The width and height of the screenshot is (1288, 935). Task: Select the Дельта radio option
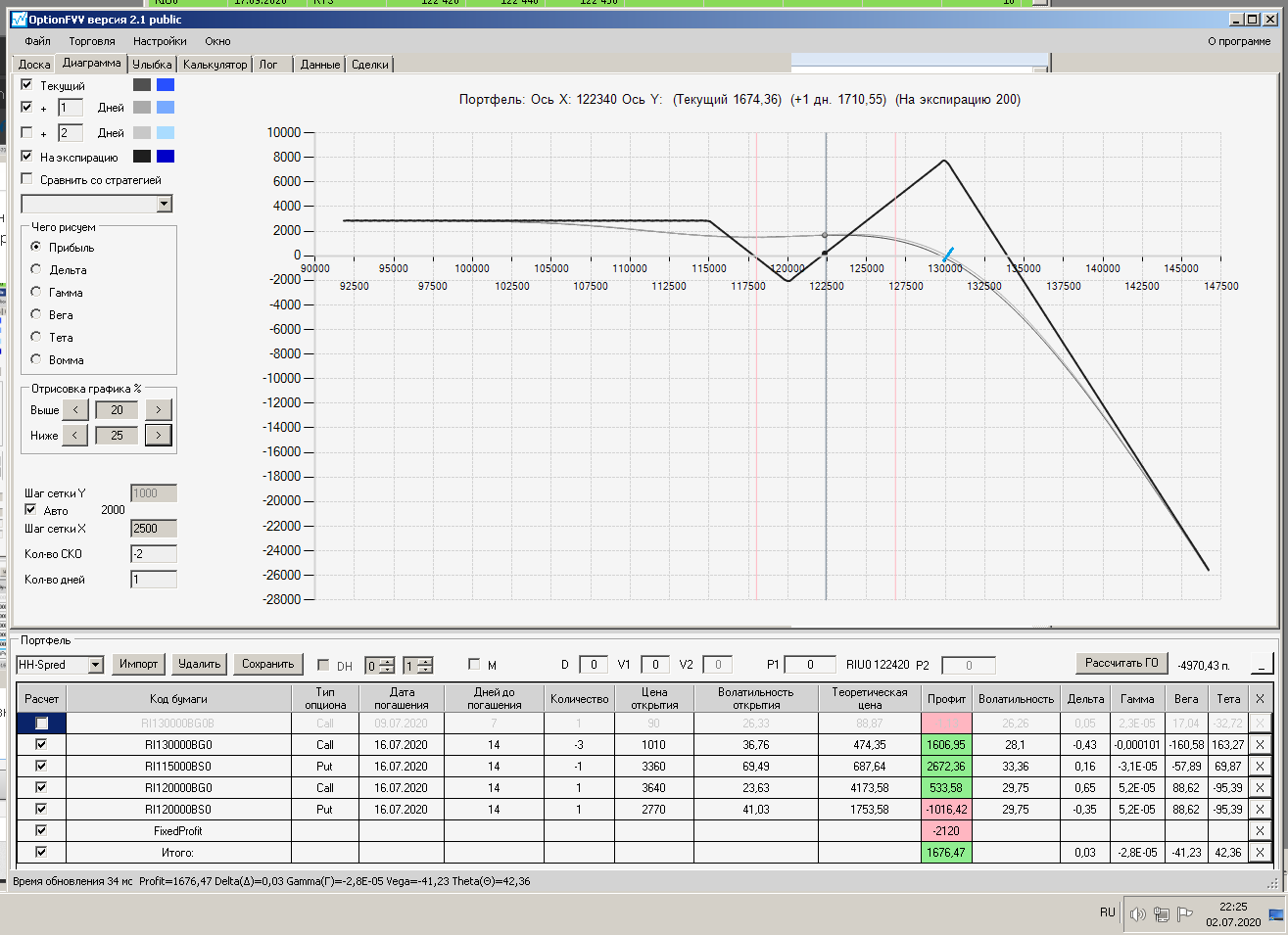(36, 269)
